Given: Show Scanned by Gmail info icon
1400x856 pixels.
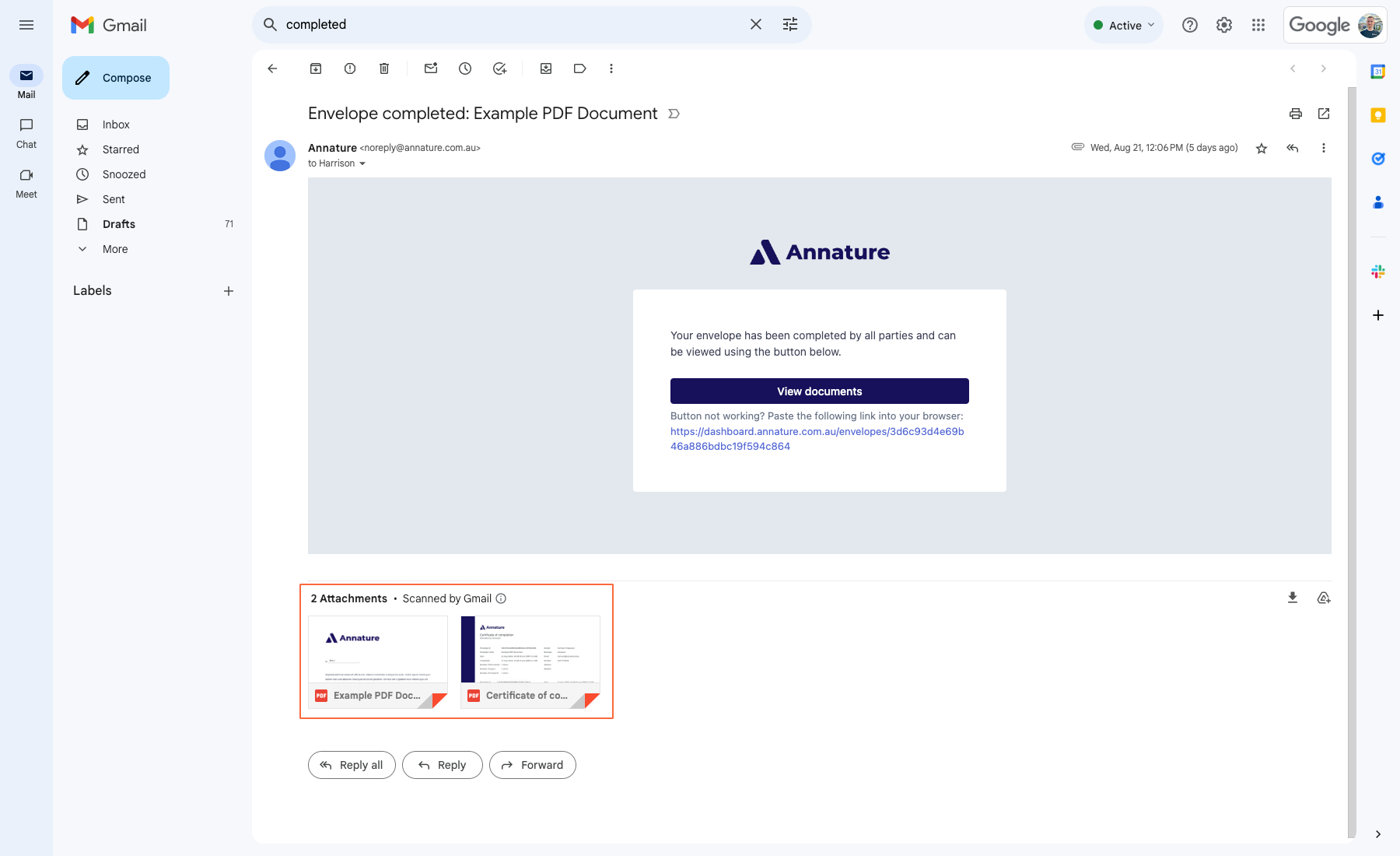Looking at the screenshot, I should [x=501, y=598].
